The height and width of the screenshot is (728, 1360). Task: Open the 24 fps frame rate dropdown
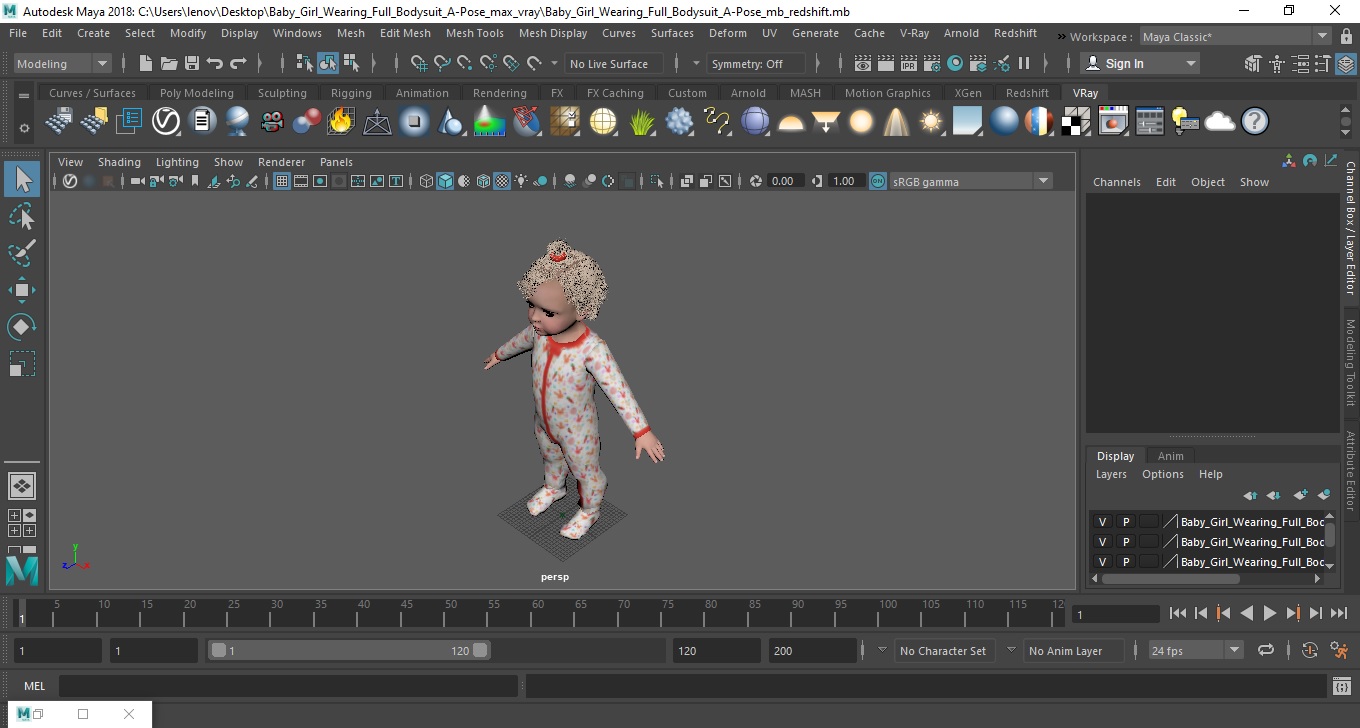pyautogui.click(x=1196, y=650)
